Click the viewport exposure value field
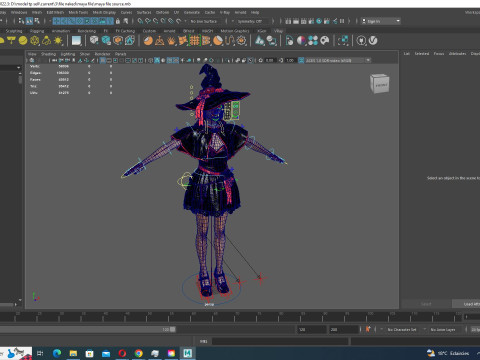Viewport: 480px width, 360px height. click(269, 60)
